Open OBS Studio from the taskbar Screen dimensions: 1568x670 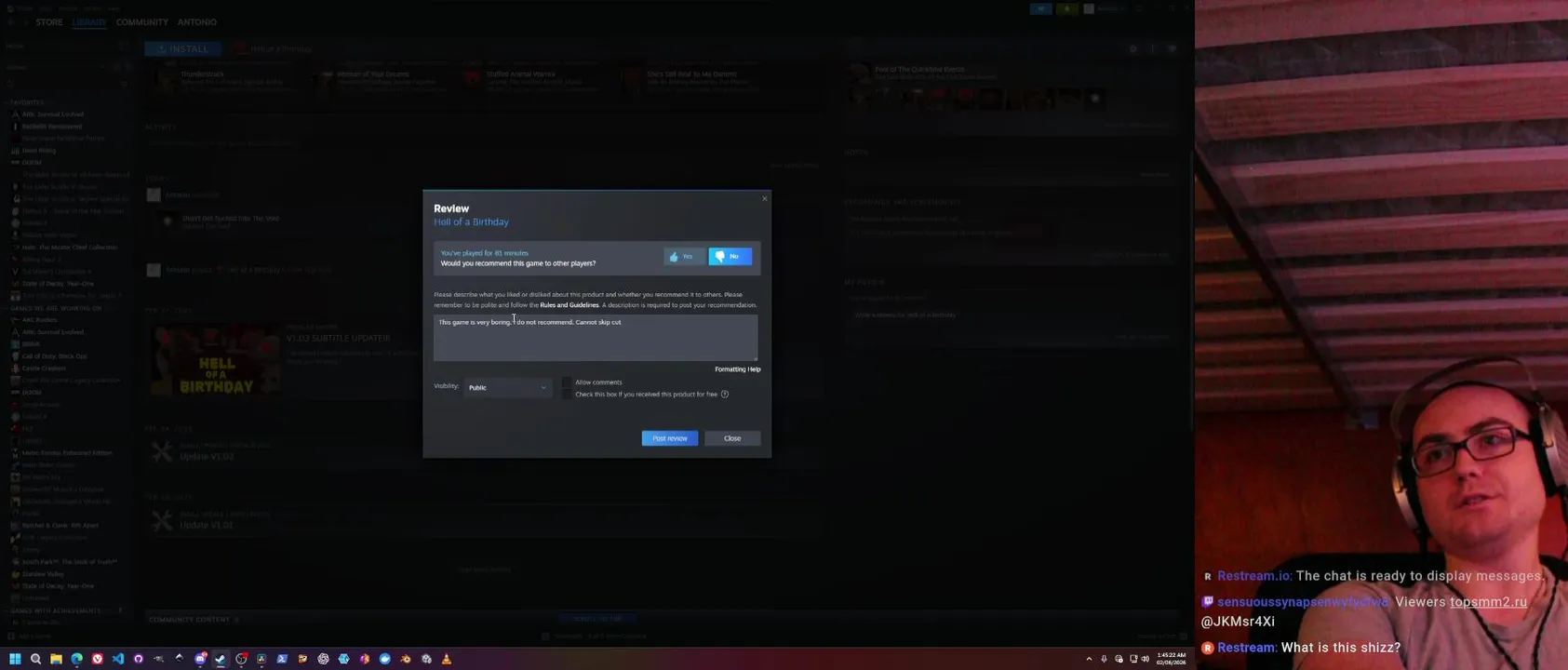tap(241, 659)
